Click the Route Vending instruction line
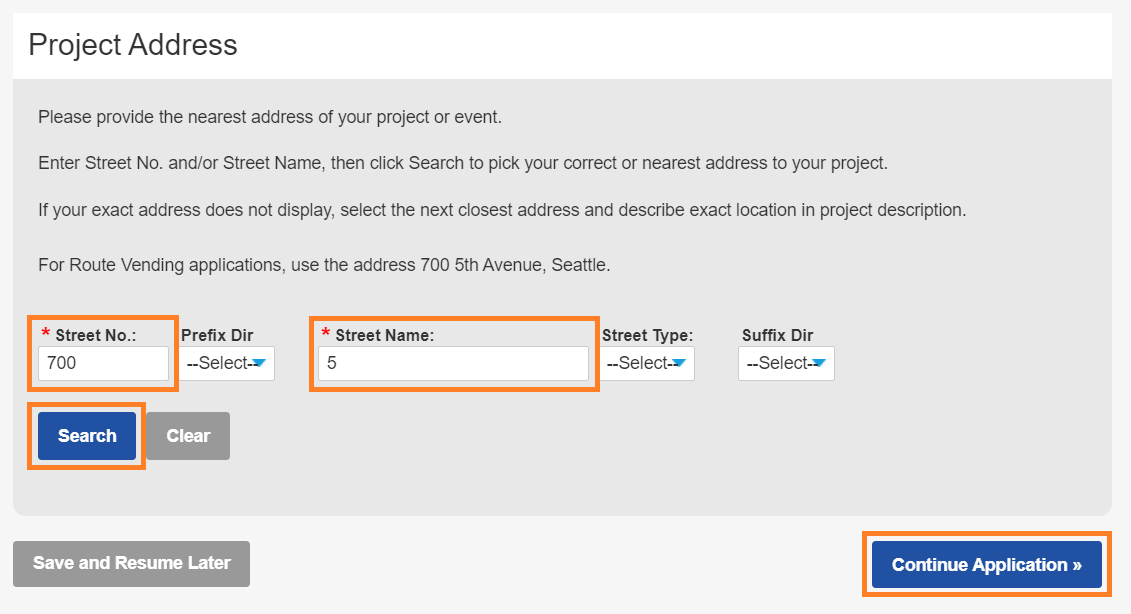 tap(324, 266)
